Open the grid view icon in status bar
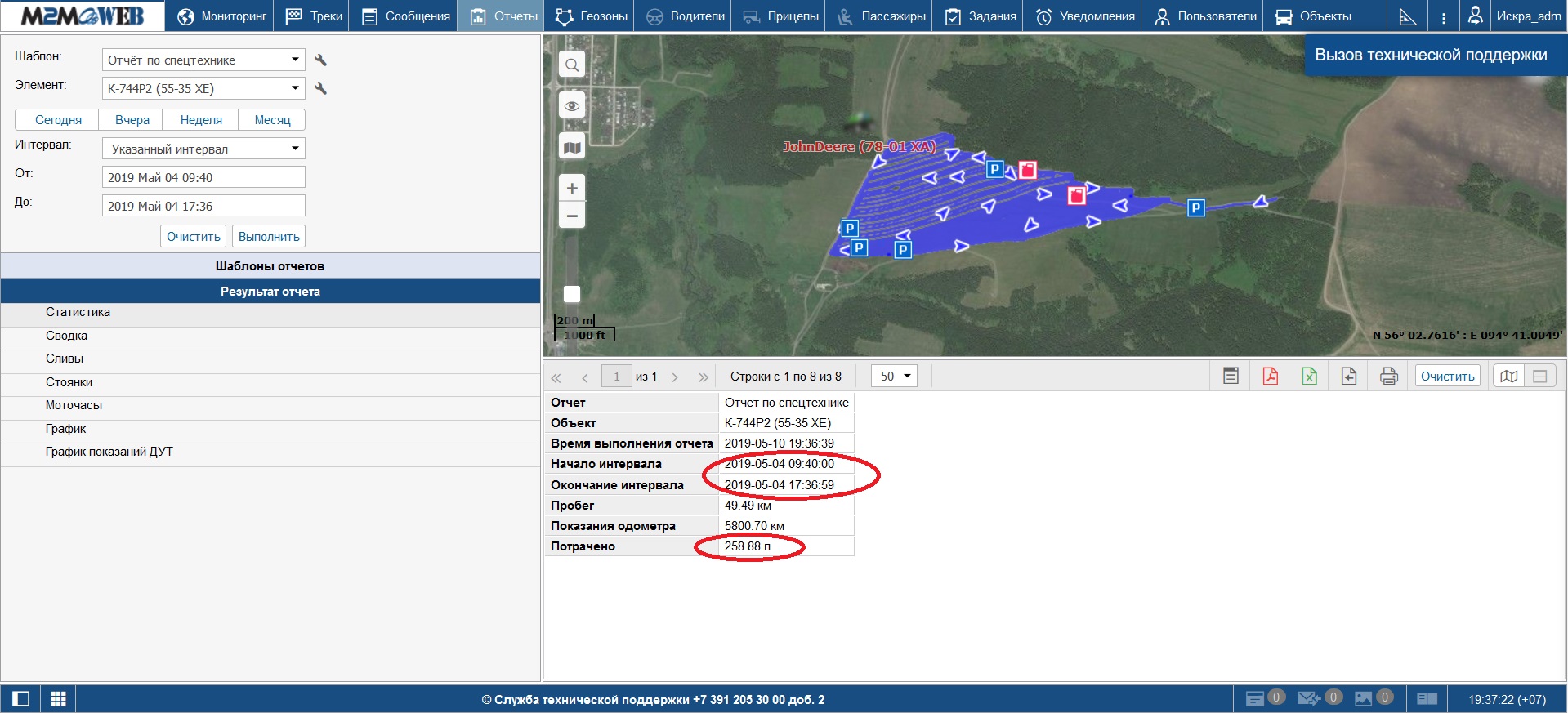1568x713 pixels. point(58,699)
